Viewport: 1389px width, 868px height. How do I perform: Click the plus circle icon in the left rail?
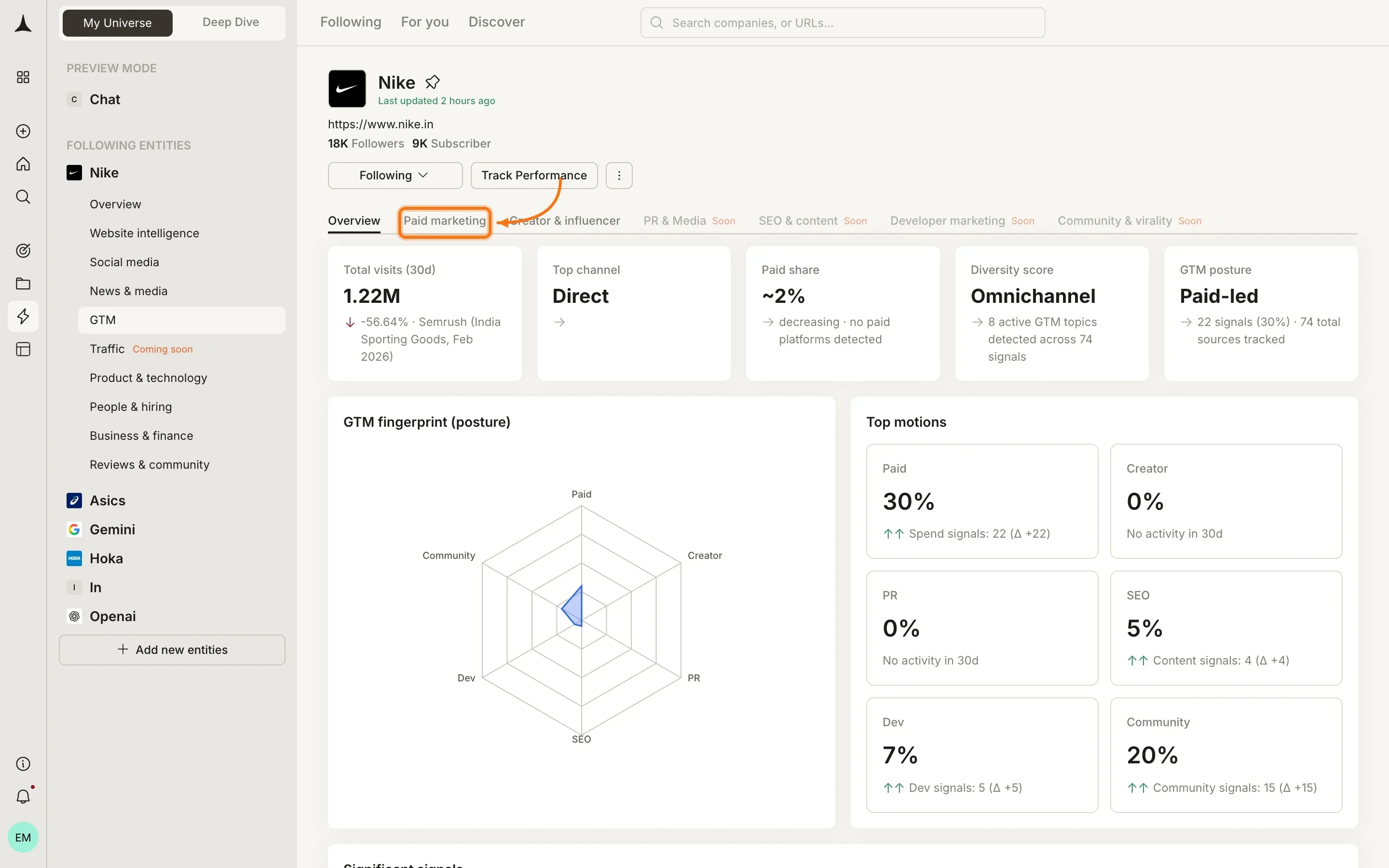[23, 131]
